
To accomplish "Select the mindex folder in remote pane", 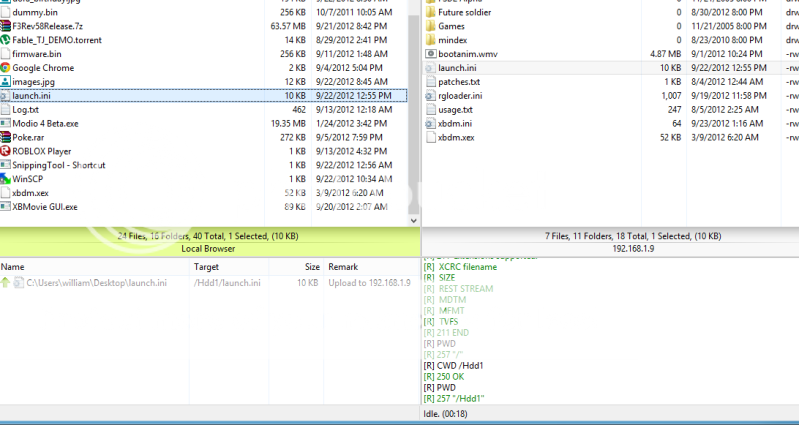I will pyautogui.click(x=453, y=40).
